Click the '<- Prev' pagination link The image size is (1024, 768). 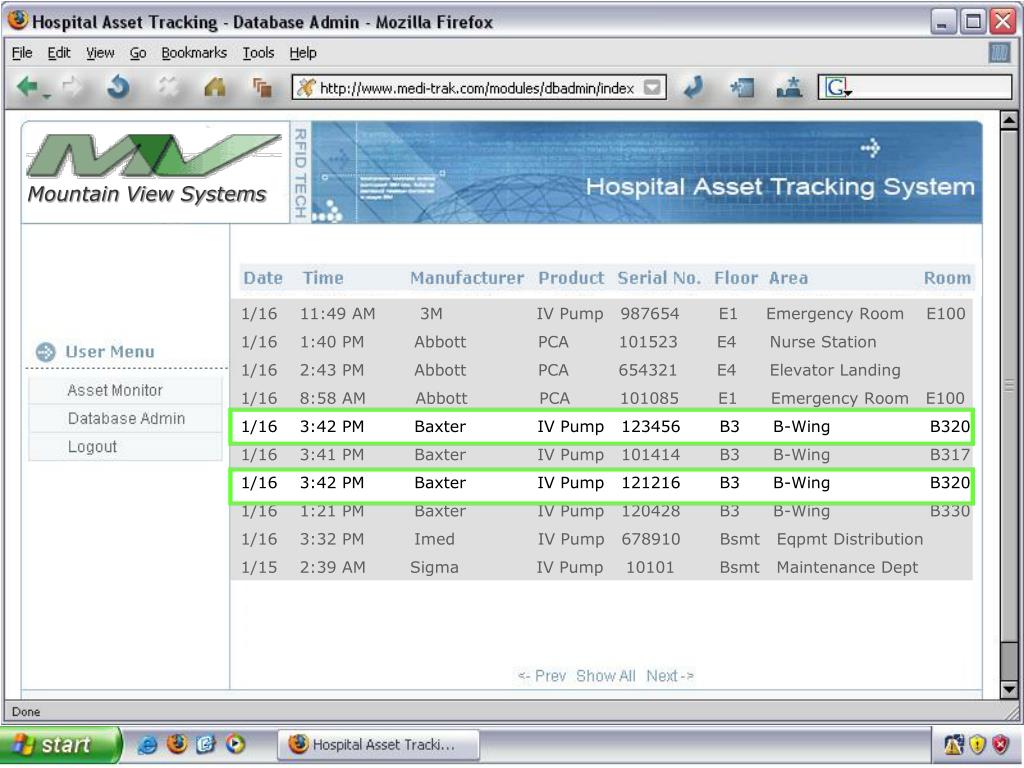(542, 676)
